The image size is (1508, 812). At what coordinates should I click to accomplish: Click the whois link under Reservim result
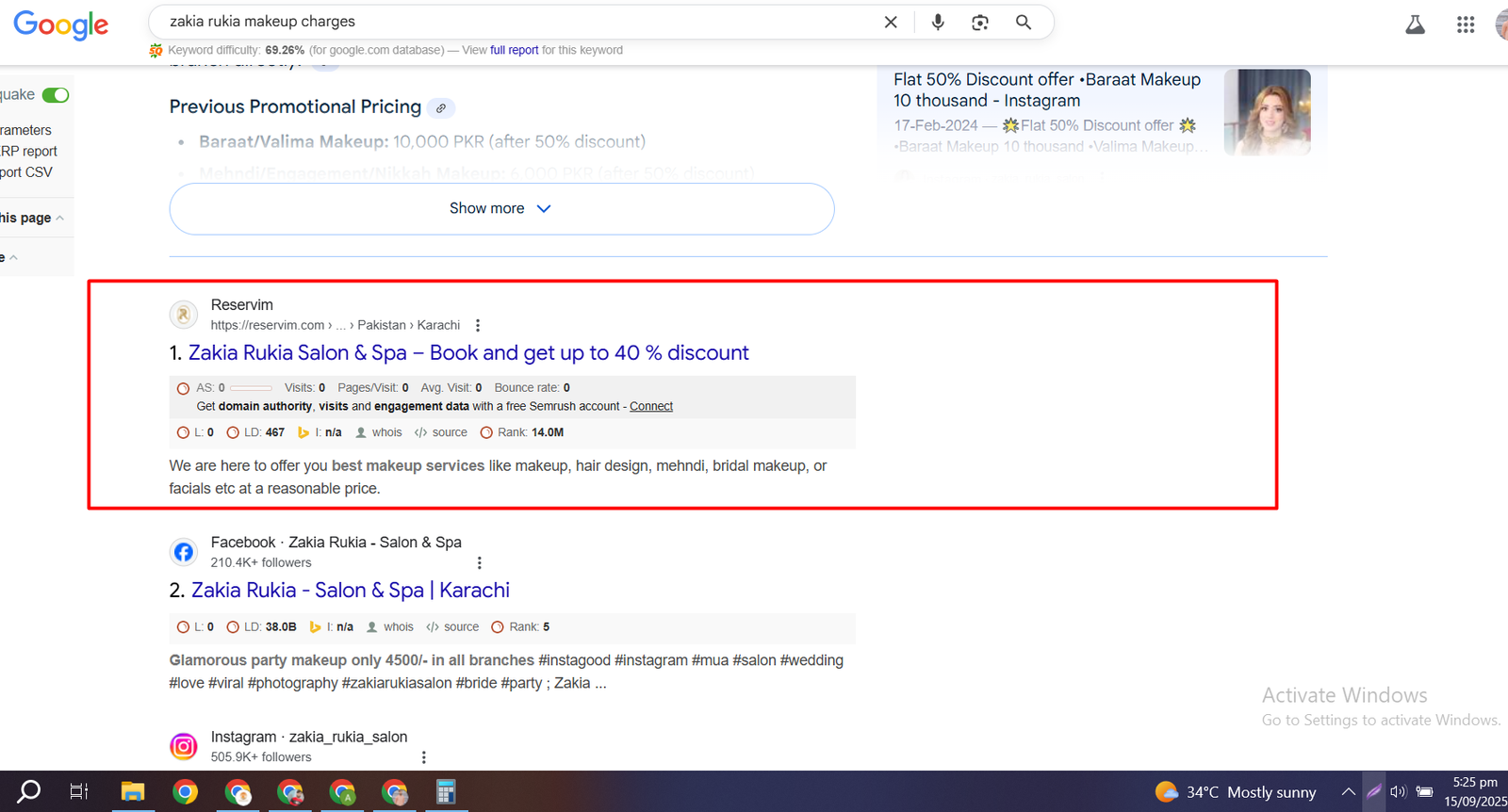point(386,432)
